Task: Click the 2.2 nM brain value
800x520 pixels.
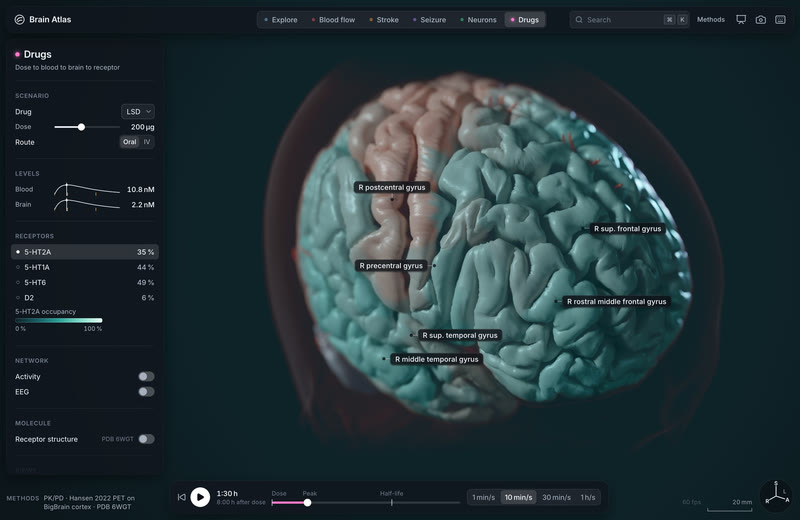Action: (143, 205)
